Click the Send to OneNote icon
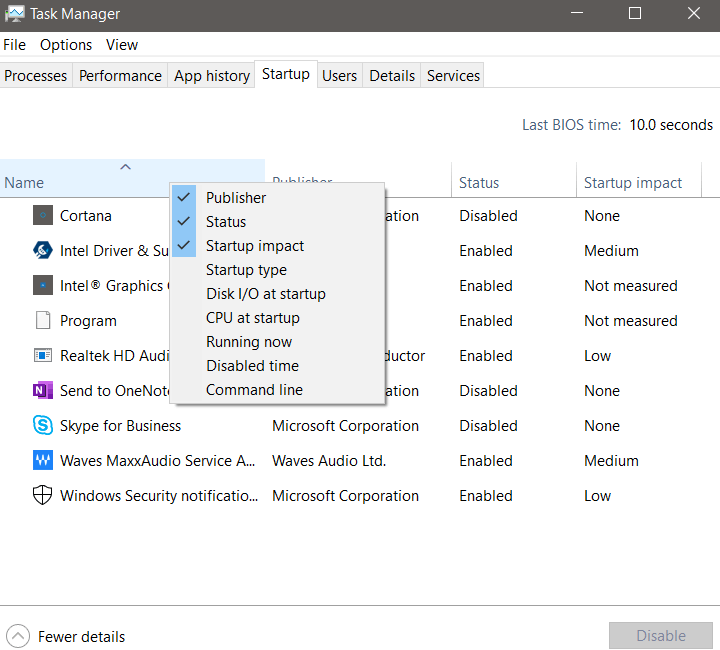The image size is (720, 650). [x=43, y=390]
